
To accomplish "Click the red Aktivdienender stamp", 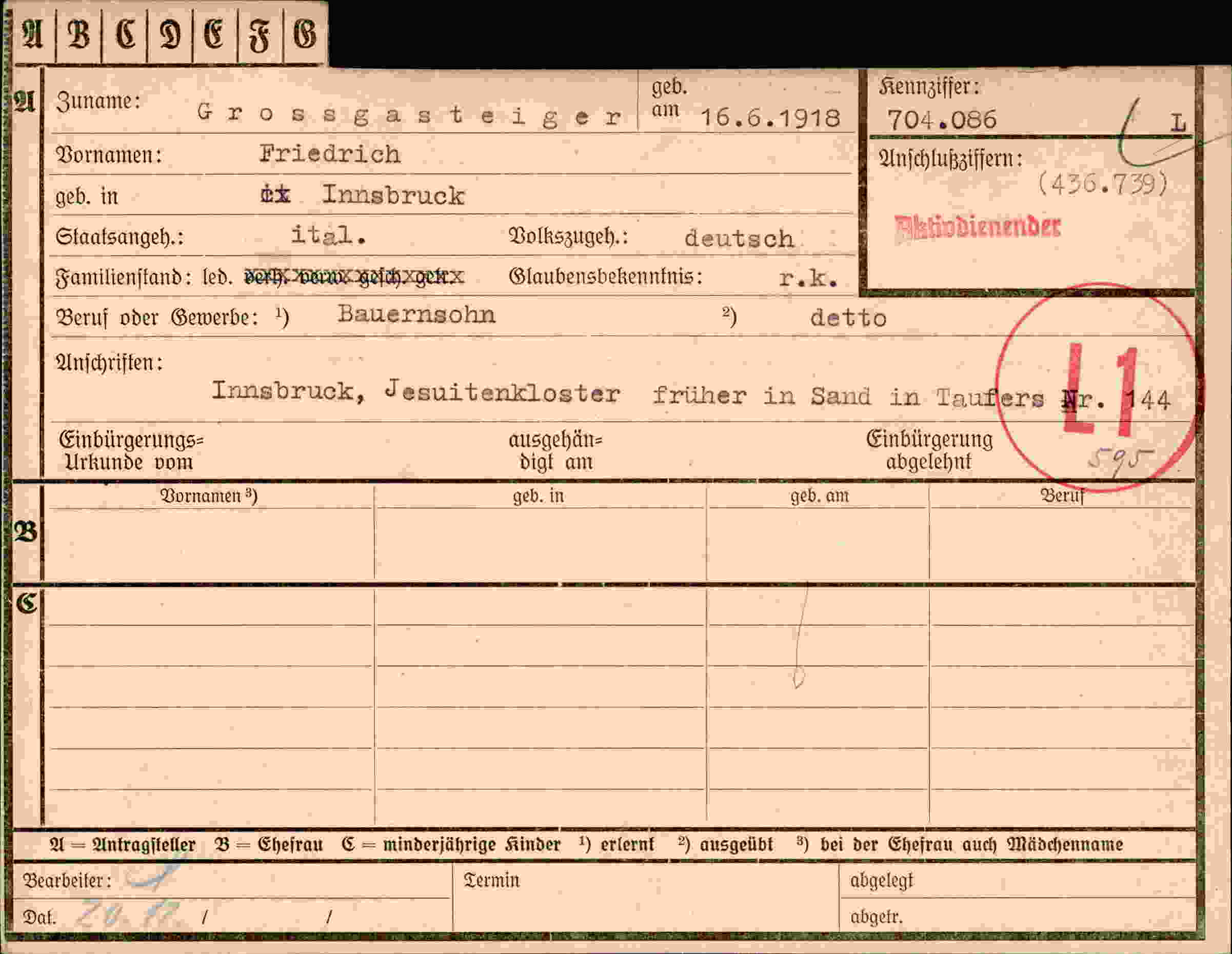I will [978, 228].
